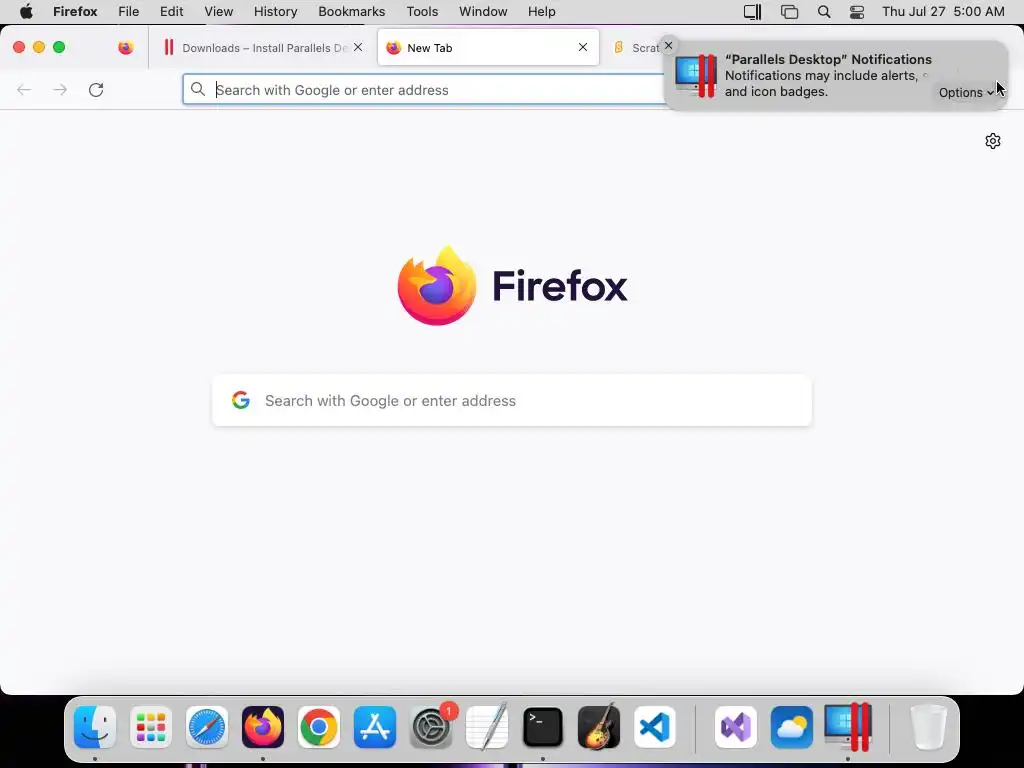Open the Trash from the Dock
This screenshot has height=768, width=1024.
[x=928, y=727]
